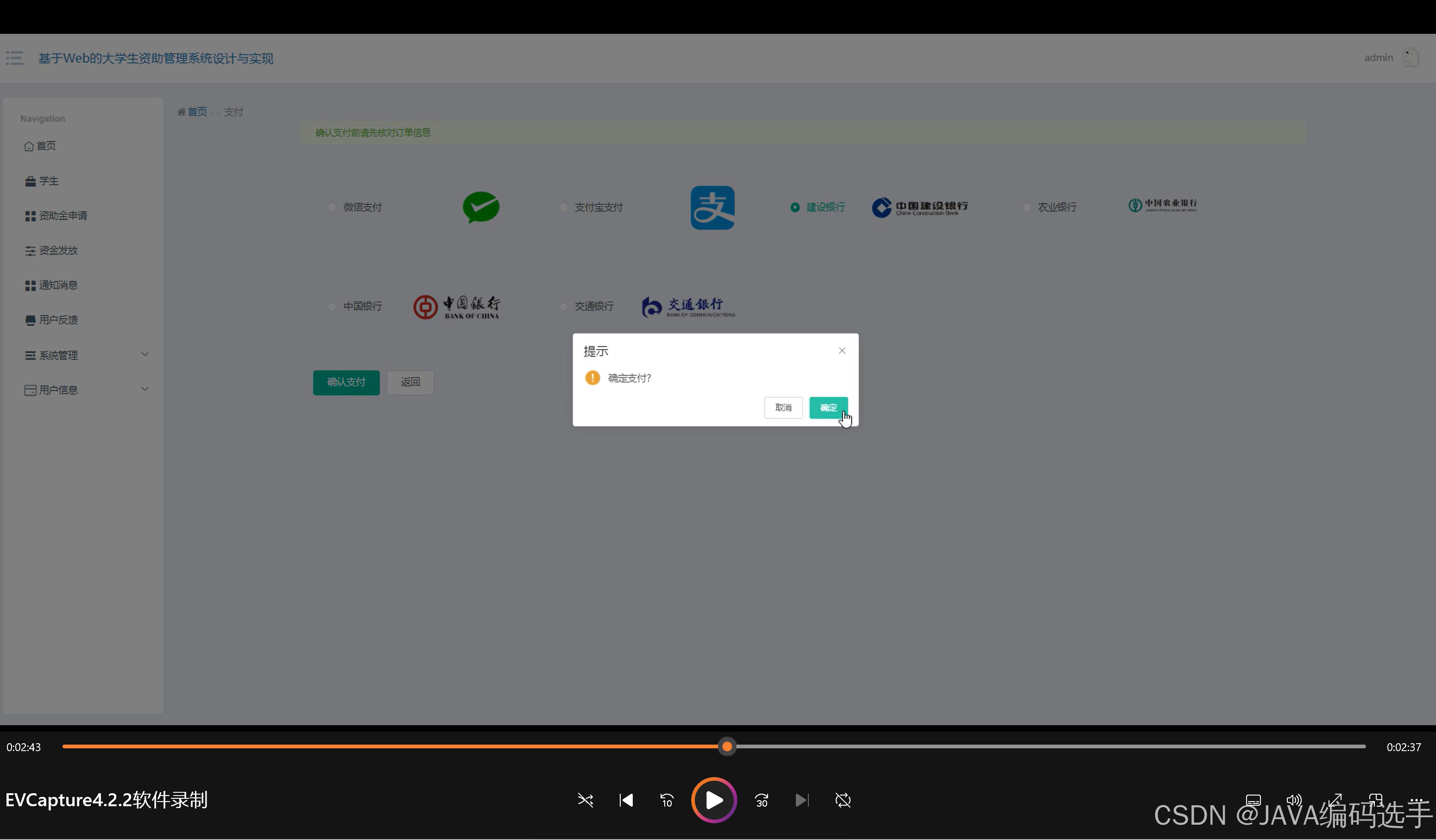This screenshot has width=1436, height=840.
Task: Click the elapsed time 0:02:43
Action: (23, 747)
